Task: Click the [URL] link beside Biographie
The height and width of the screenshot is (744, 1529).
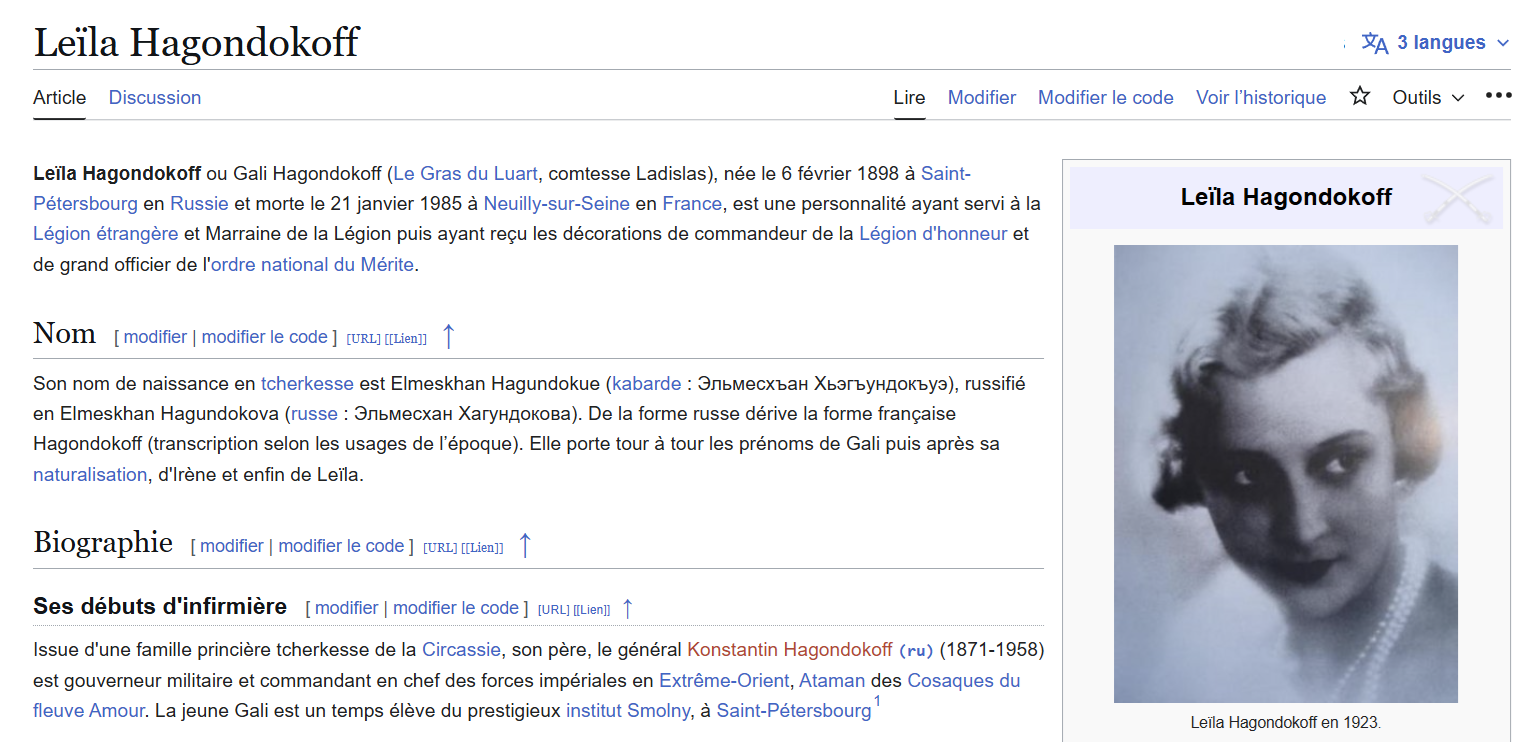Action: (440, 548)
